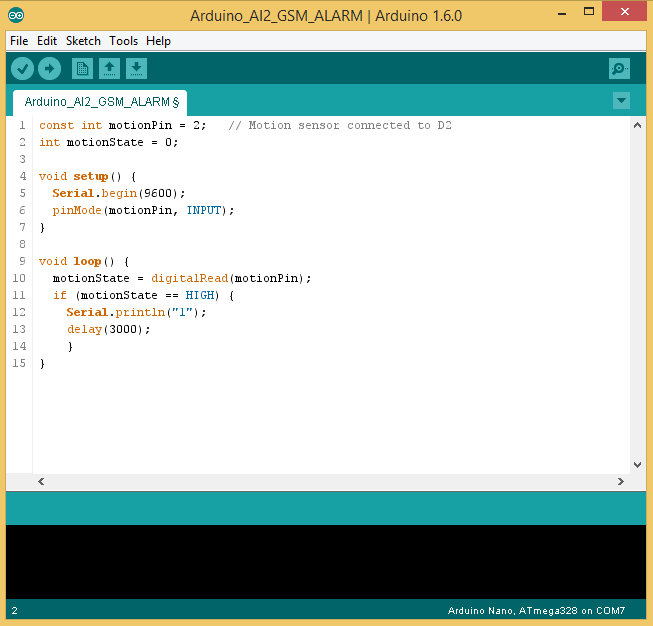The height and width of the screenshot is (626, 653).
Task: Click the Arduino logo in title bar
Action: 16,15
